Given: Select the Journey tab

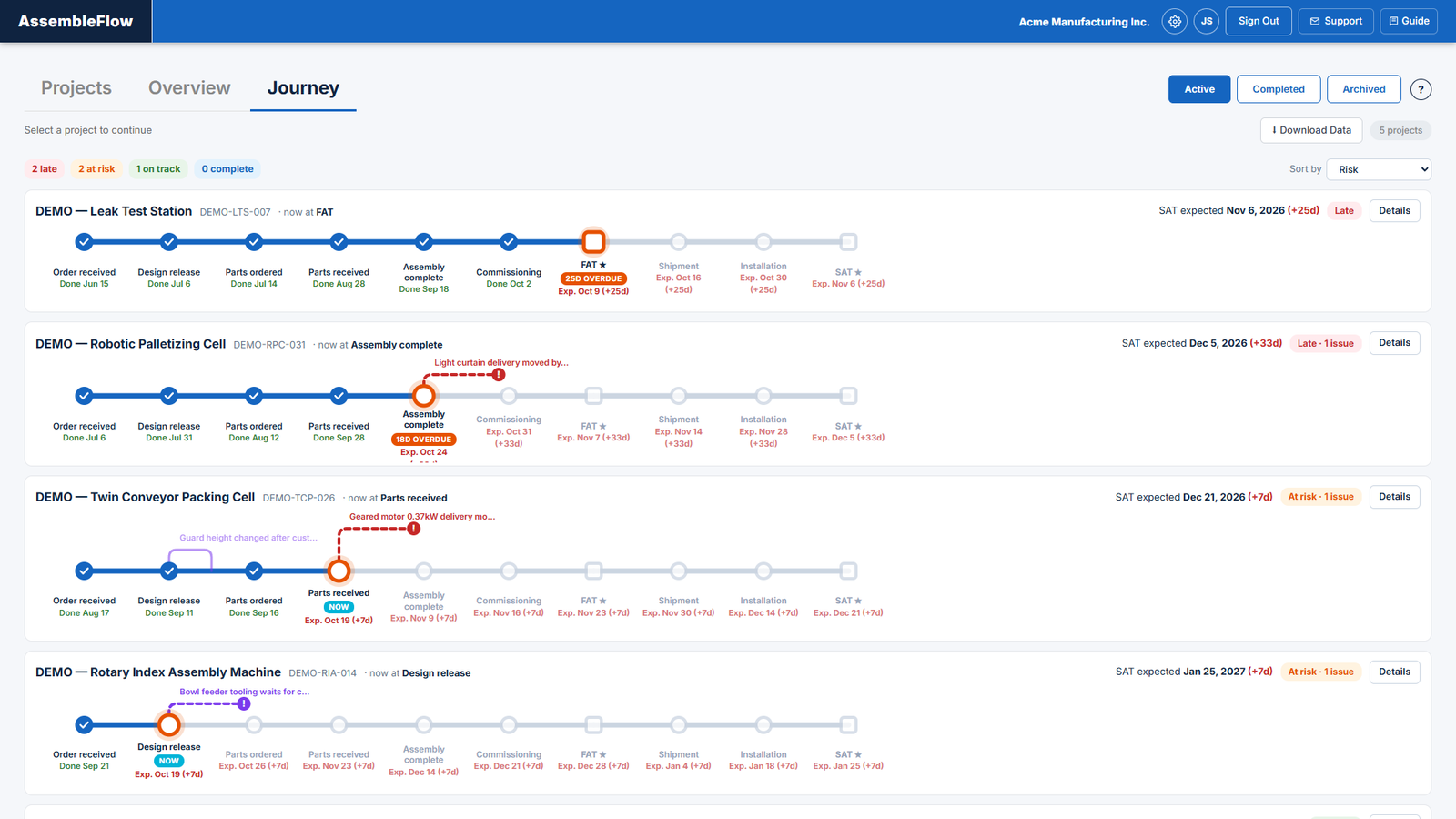Looking at the screenshot, I should pyautogui.click(x=303, y=88).
